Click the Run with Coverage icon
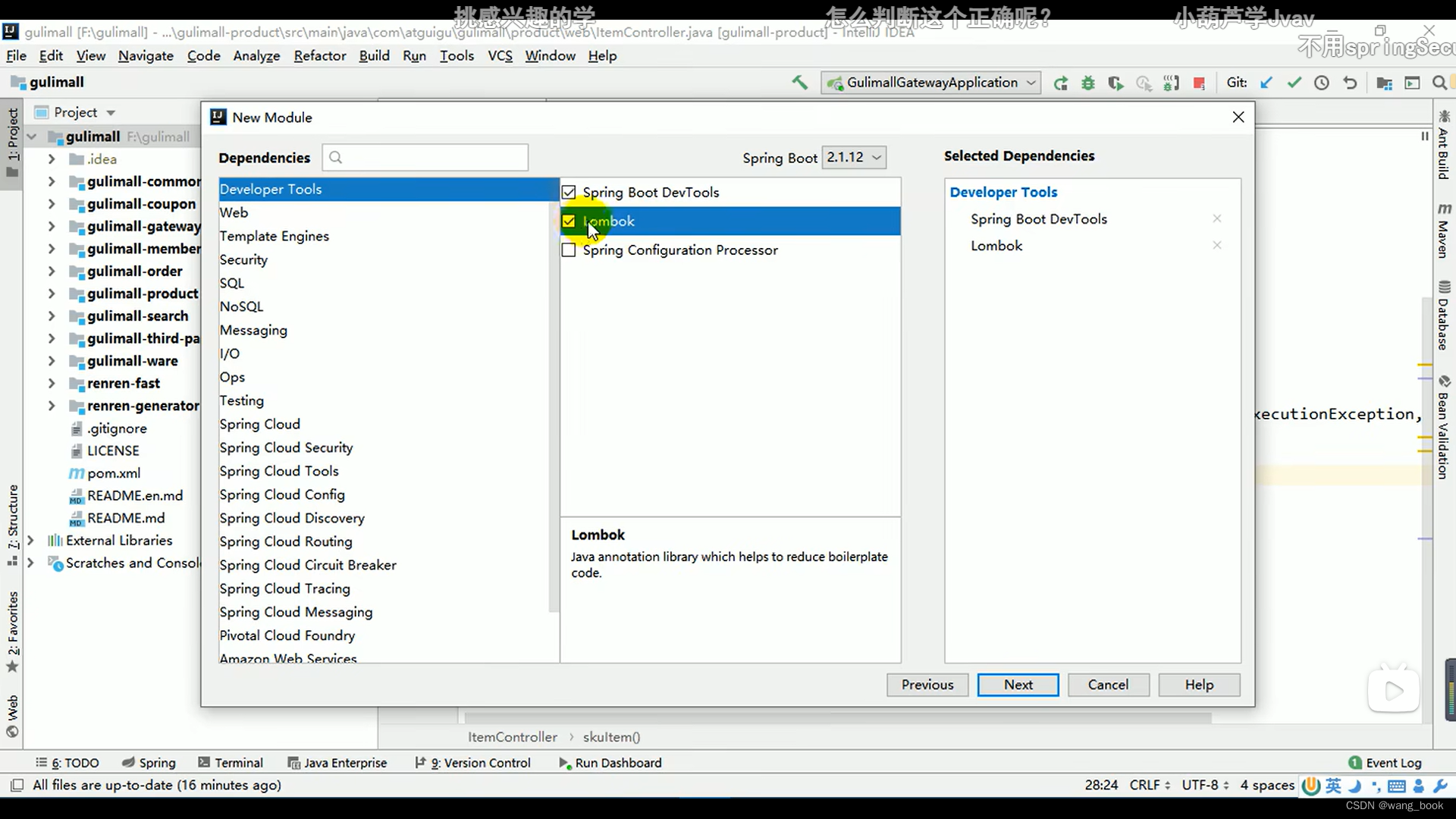The image size is (1456, 819). [1116, 83]
